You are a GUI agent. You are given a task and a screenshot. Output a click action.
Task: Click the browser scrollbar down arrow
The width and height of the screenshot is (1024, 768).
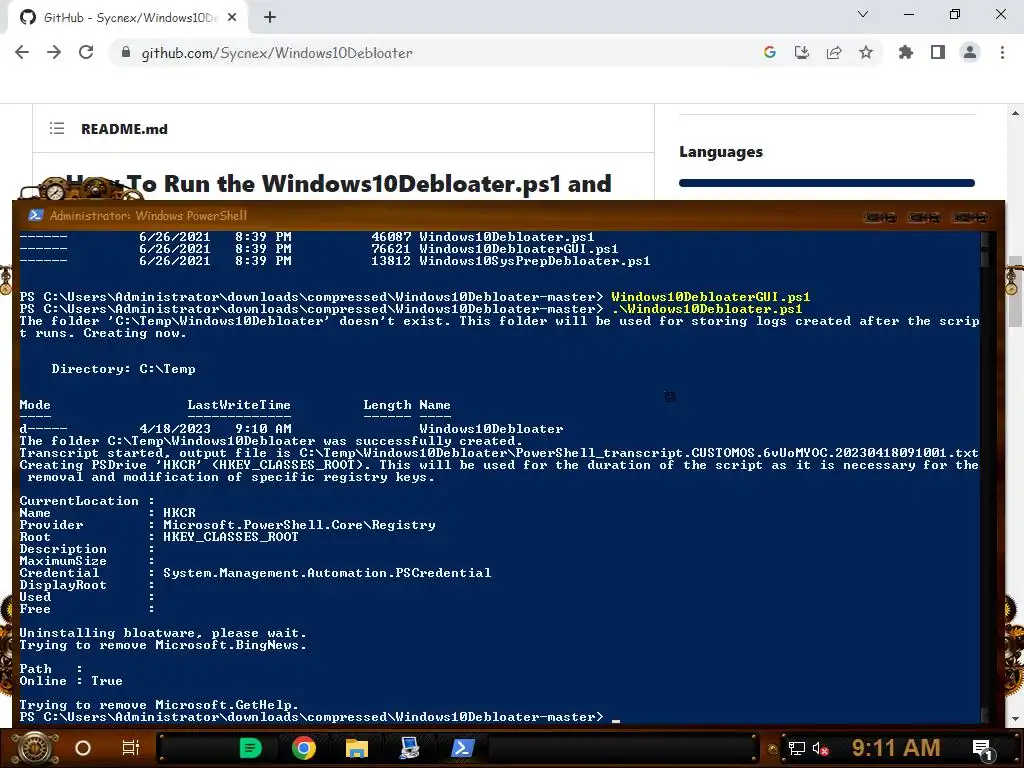tap(1015, 720)
